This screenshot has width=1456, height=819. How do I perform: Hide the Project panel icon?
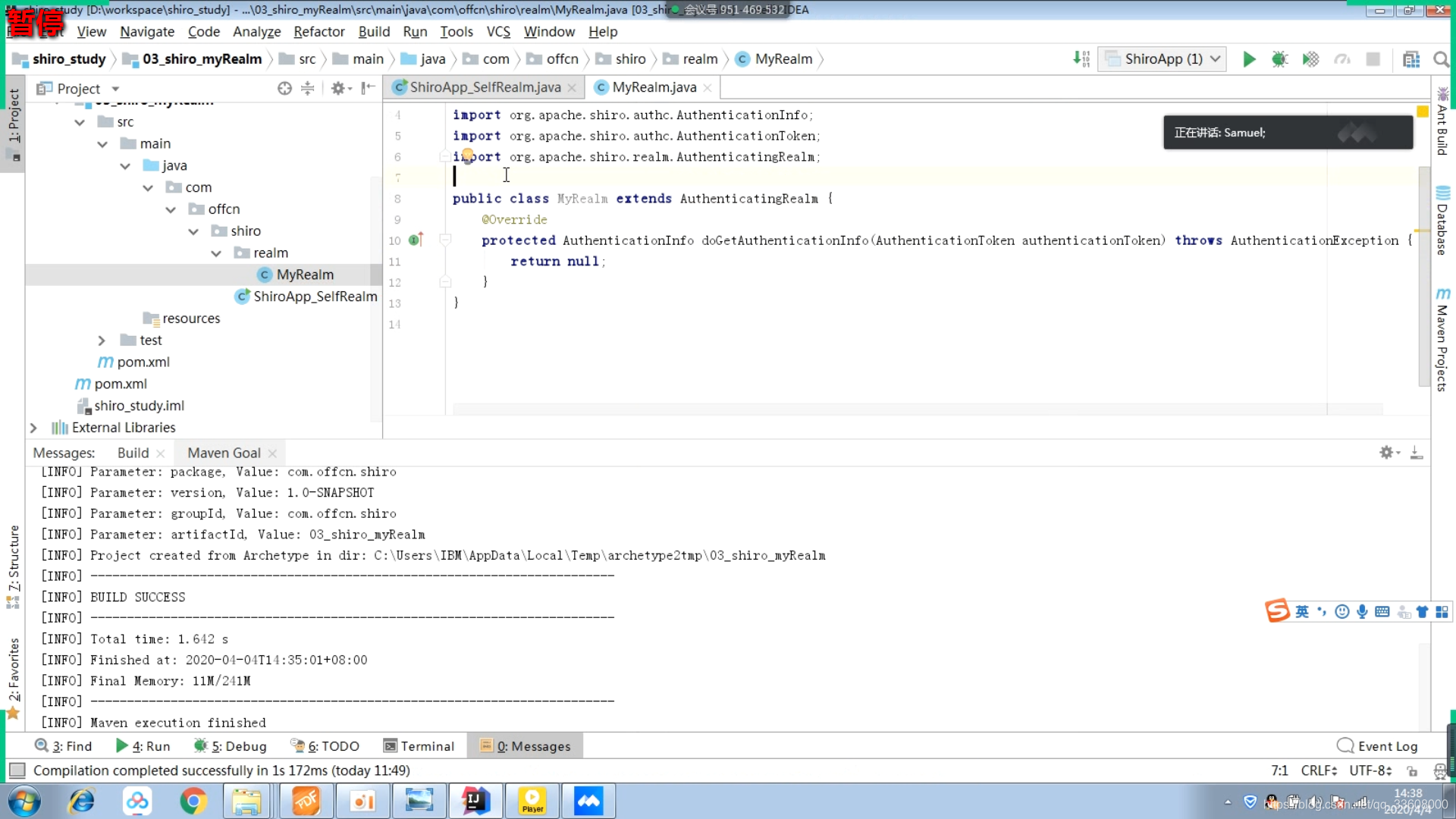coord(368,89)
